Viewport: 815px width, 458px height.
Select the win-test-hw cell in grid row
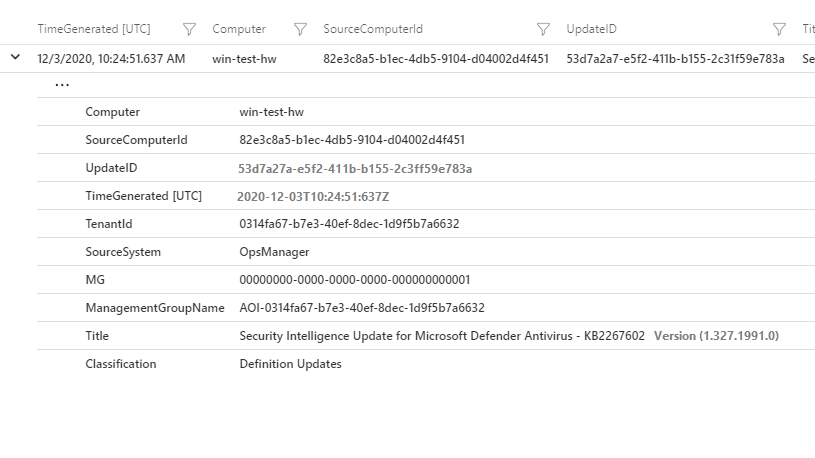point(244,59)
